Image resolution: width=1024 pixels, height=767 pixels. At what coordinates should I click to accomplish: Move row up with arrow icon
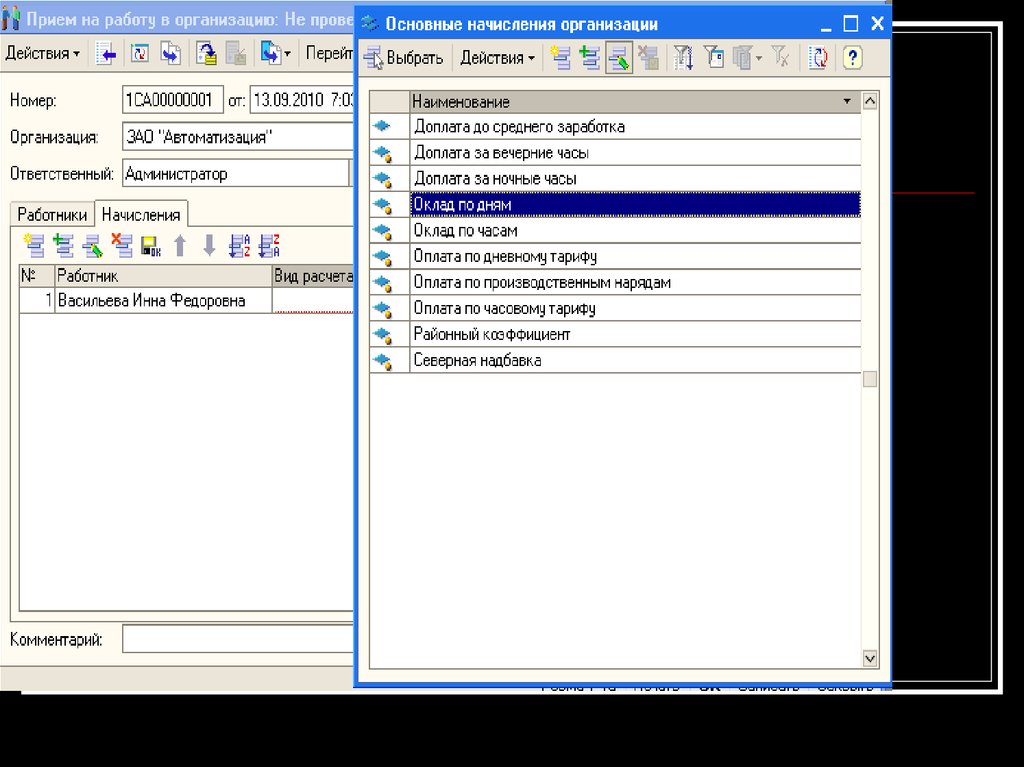coord(180,245)
